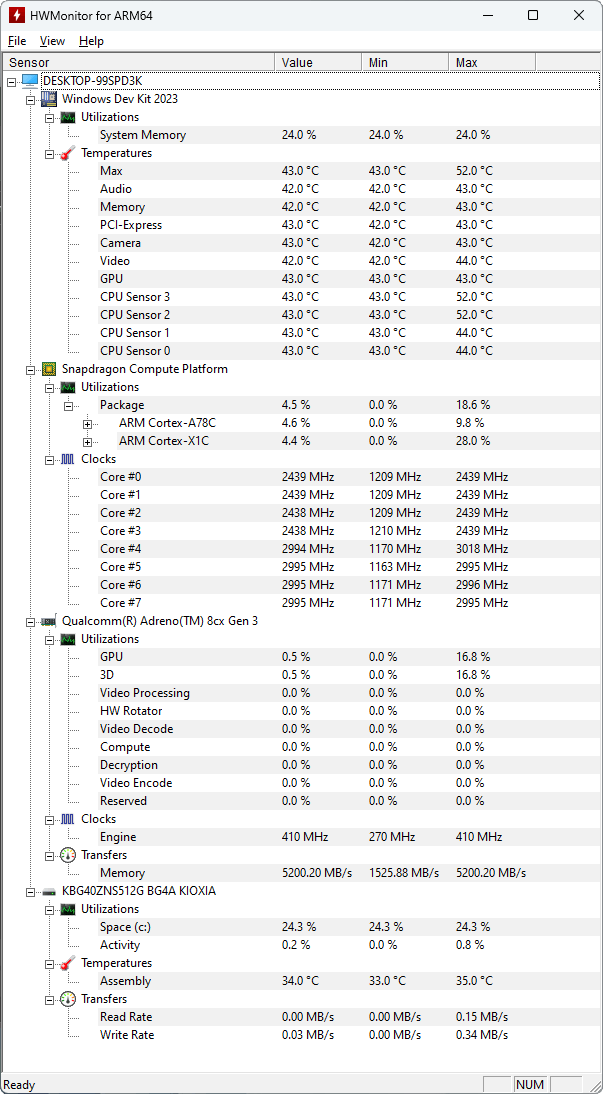Screen dimensions: 603x1094
Task: Select the Snapdragon Compute Platform CPU icon
Action: 49,368
